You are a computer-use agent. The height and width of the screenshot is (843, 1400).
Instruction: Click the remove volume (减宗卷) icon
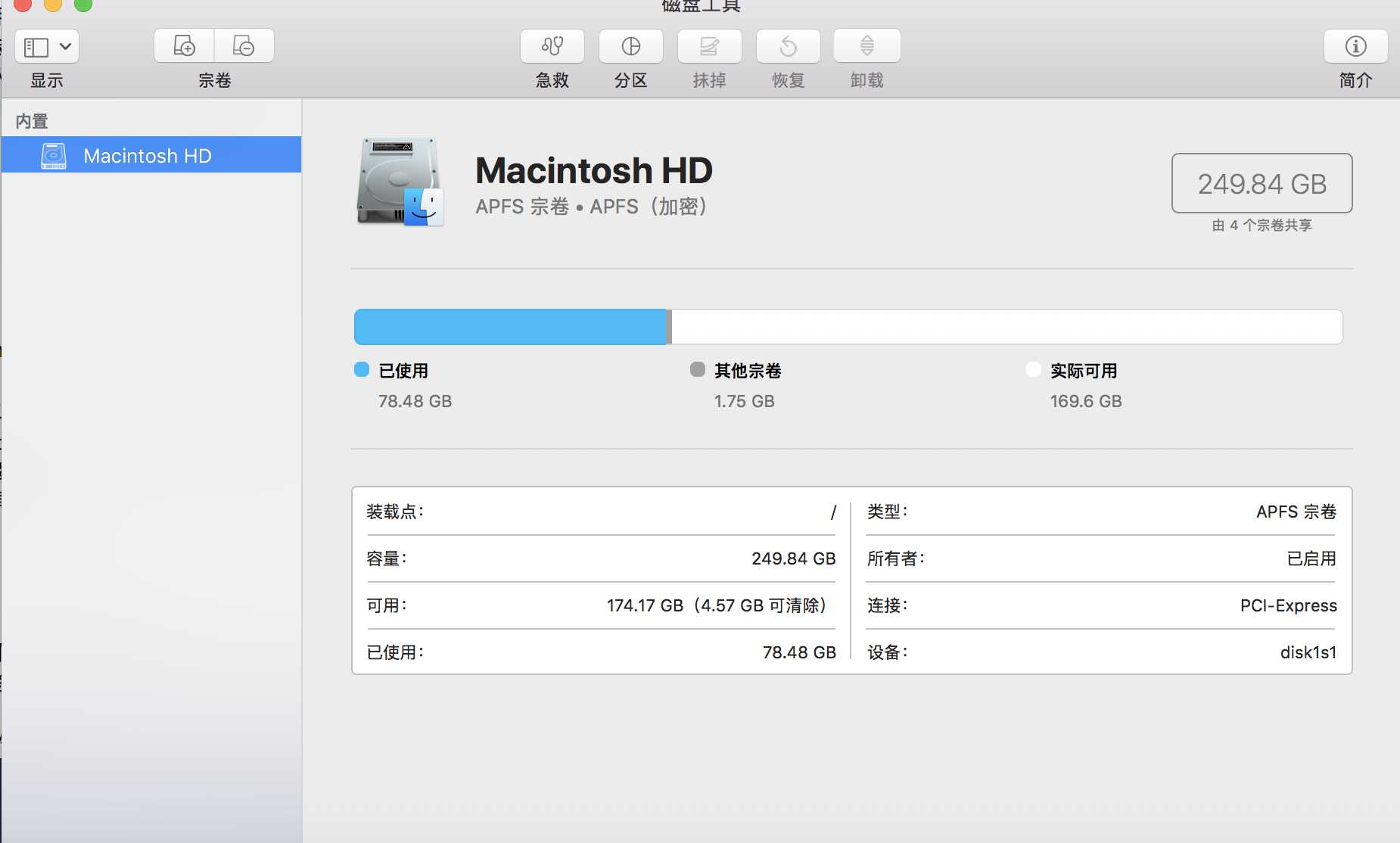pyautogui.click(x=244, y=46)
